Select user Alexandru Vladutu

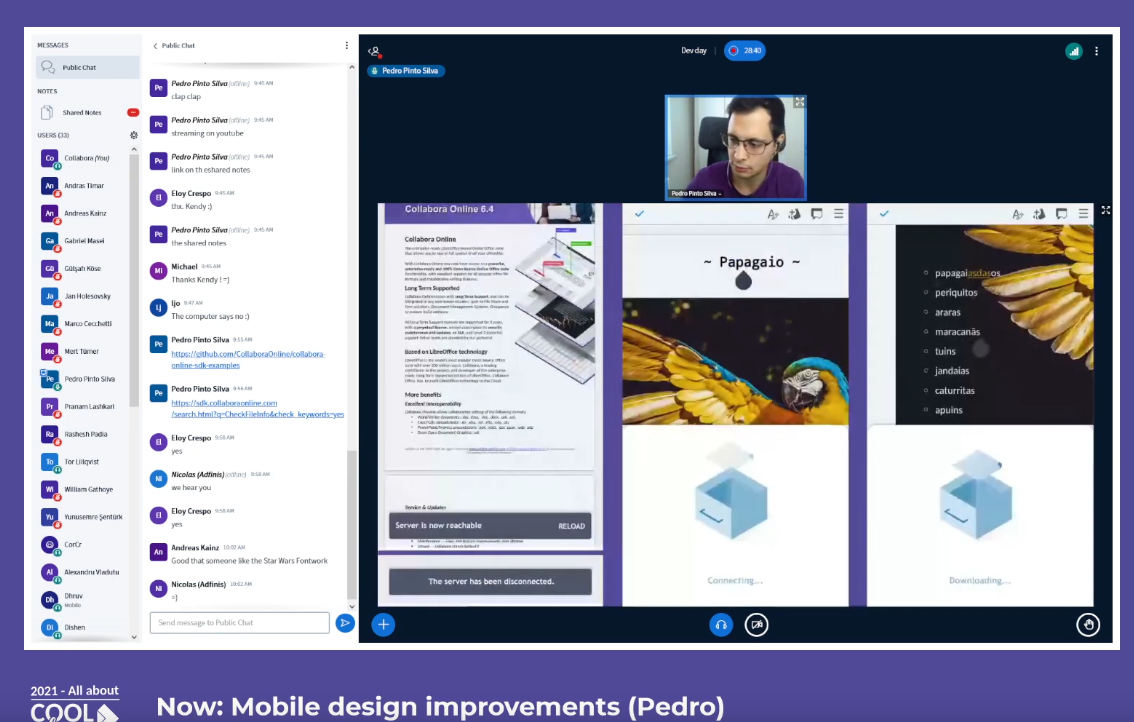coord(83,572)
